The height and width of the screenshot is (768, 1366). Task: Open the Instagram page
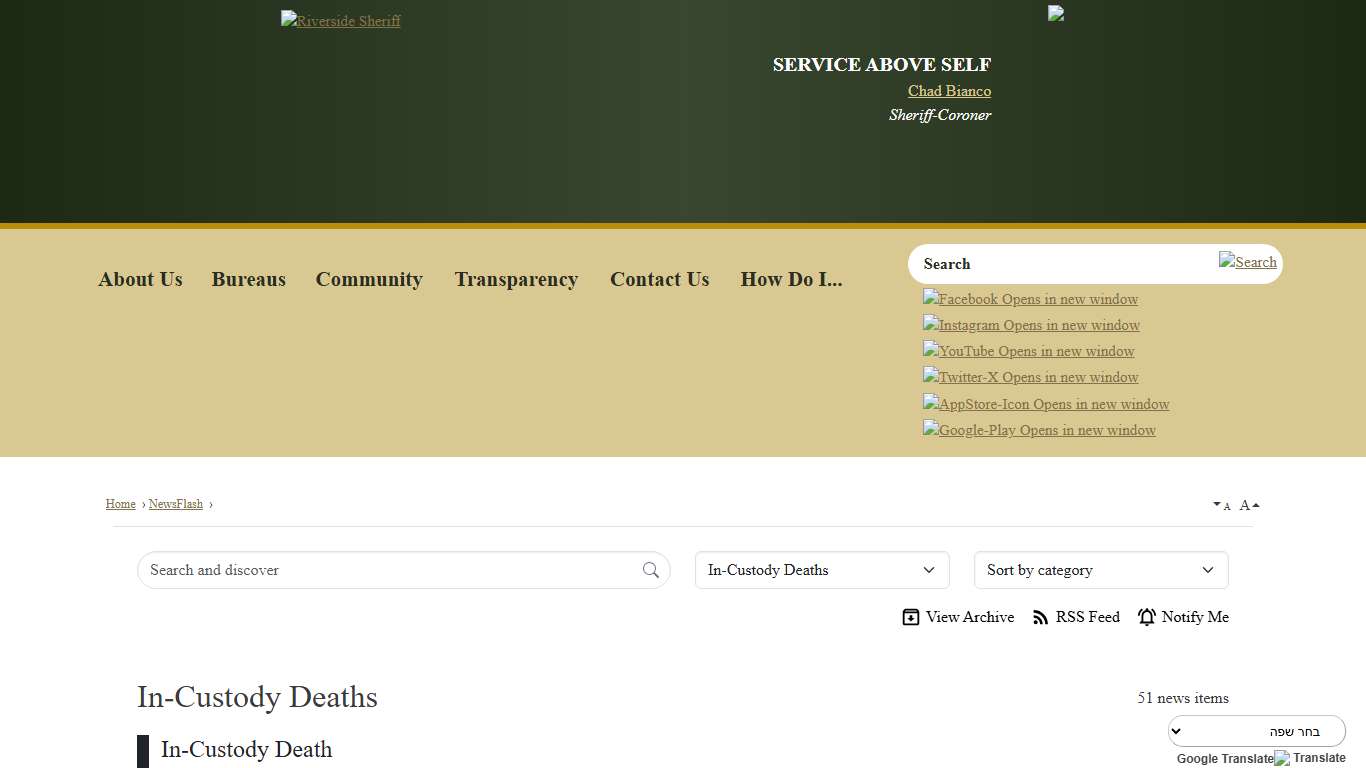coord(1031,325)
